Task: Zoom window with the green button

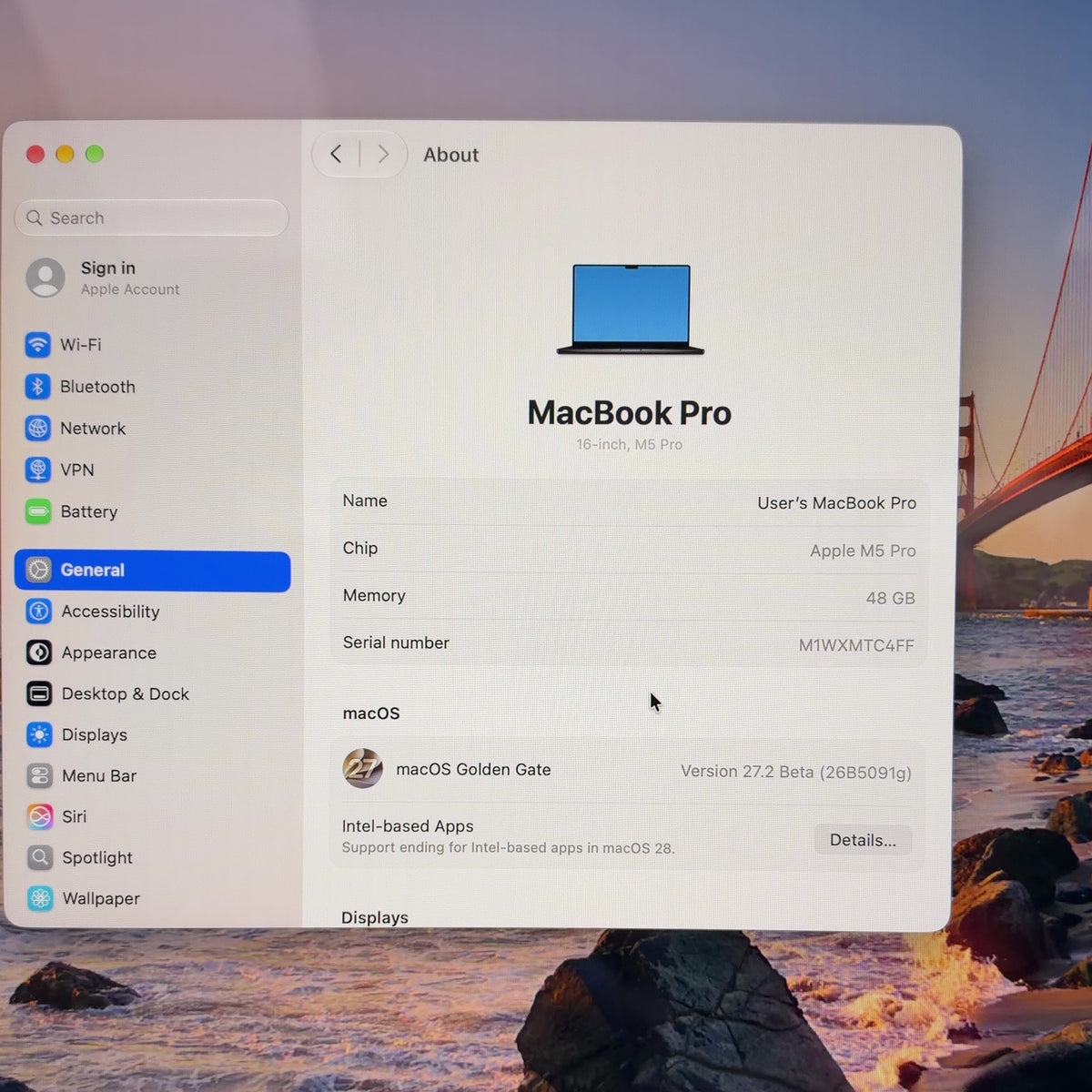Action: pos(95,154)
